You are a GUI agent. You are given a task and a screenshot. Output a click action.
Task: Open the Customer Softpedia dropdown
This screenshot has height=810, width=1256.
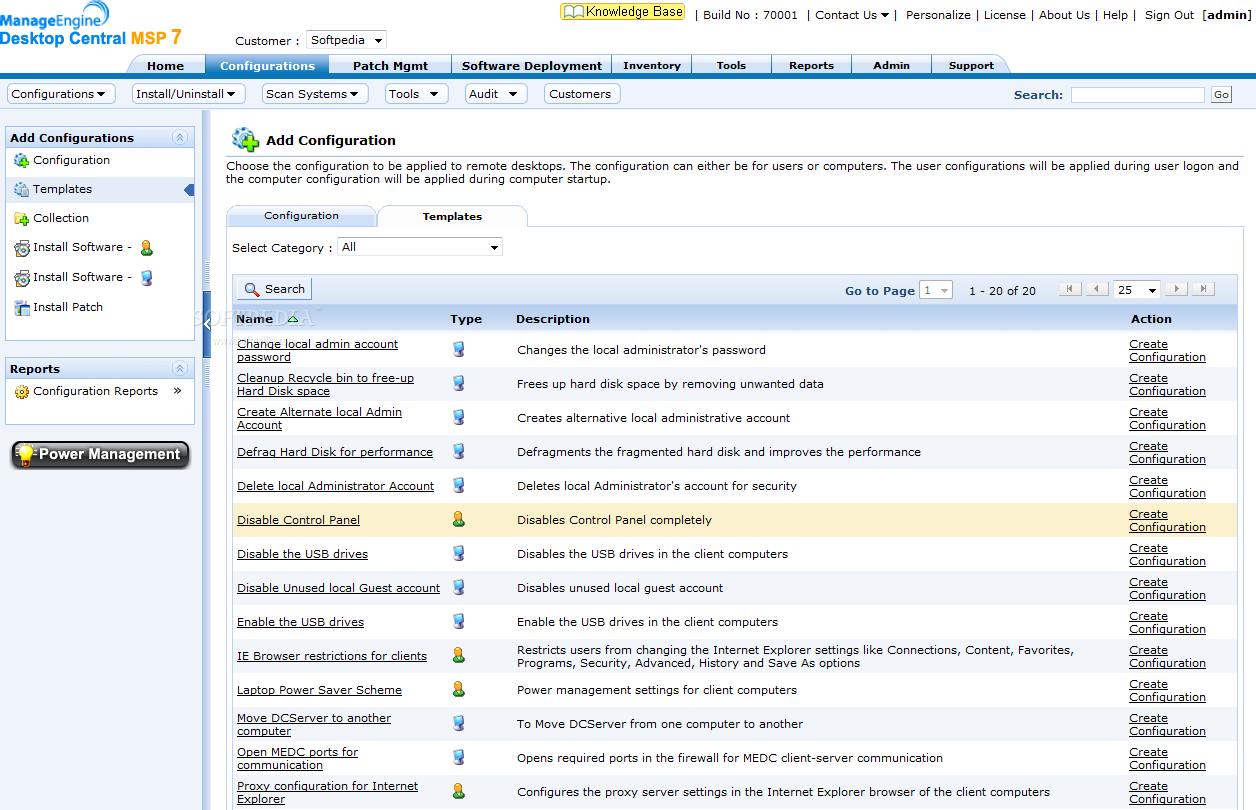coord(346,40)
